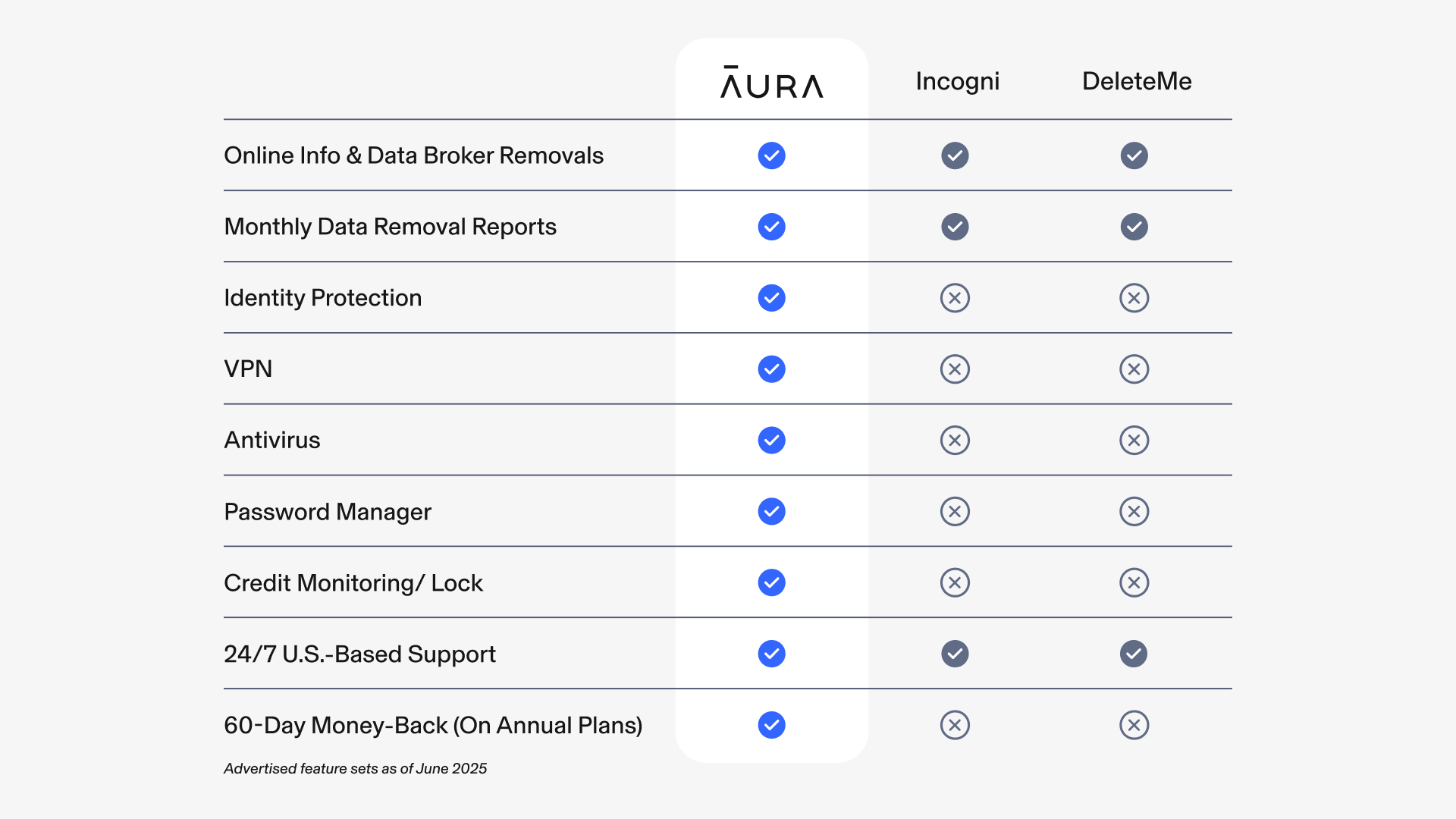Image resolution: width=1456 pixels, height=819 pixels.
Task: Click Incogni's X icon for Password Manager
Action: tap(955, 512)
